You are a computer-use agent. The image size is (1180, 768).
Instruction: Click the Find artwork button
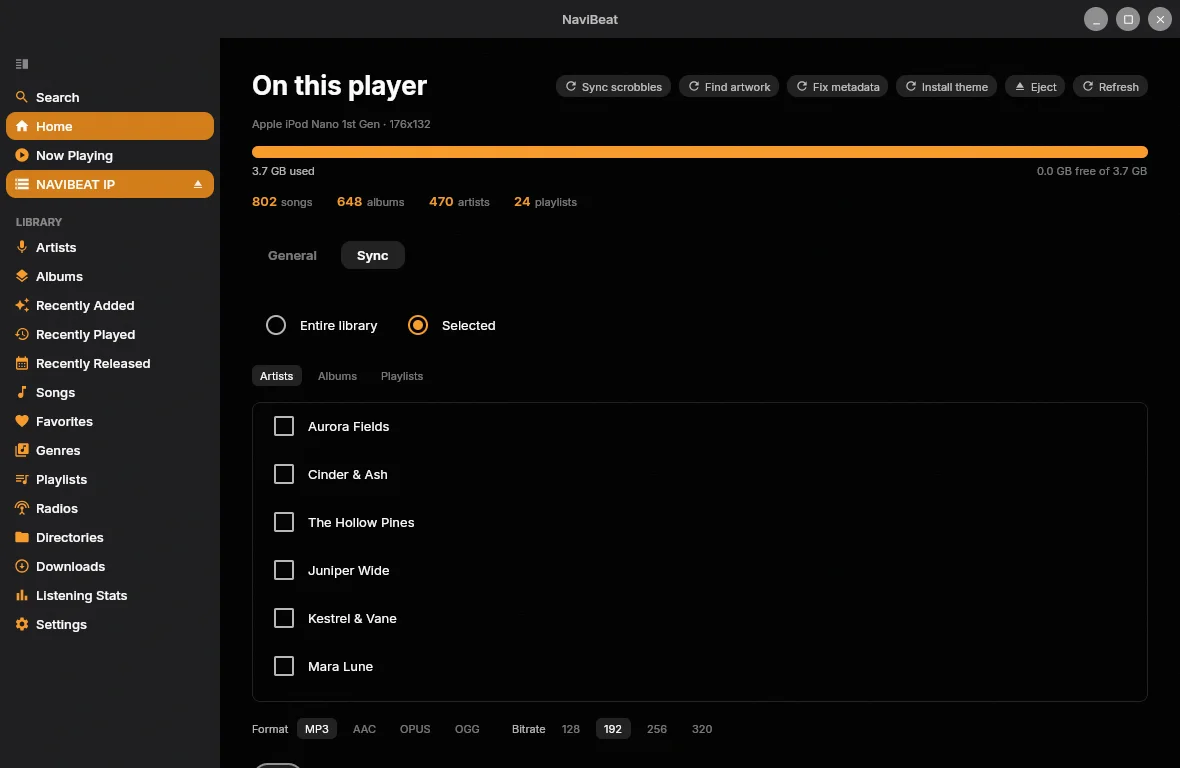728,87
